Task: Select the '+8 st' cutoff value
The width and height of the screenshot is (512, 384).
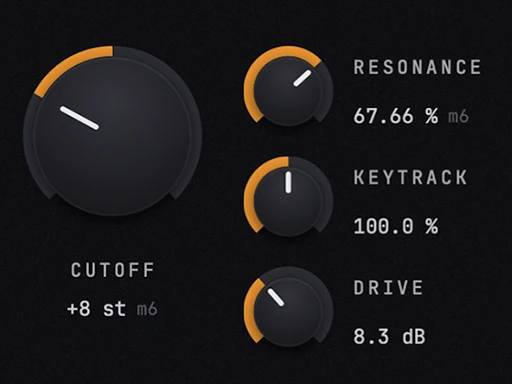Action: pyautogui.click(x=97, y=309)
